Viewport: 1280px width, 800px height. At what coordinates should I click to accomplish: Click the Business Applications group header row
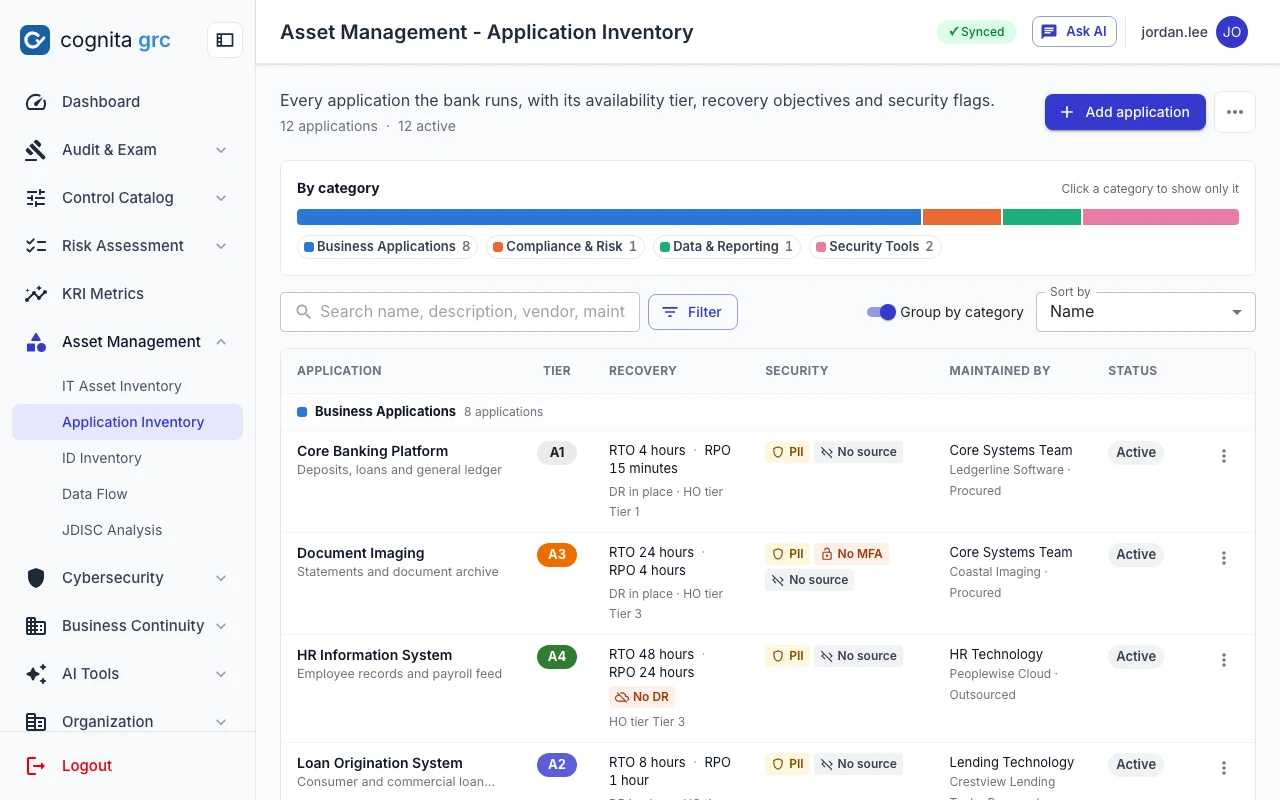point(768,412)
